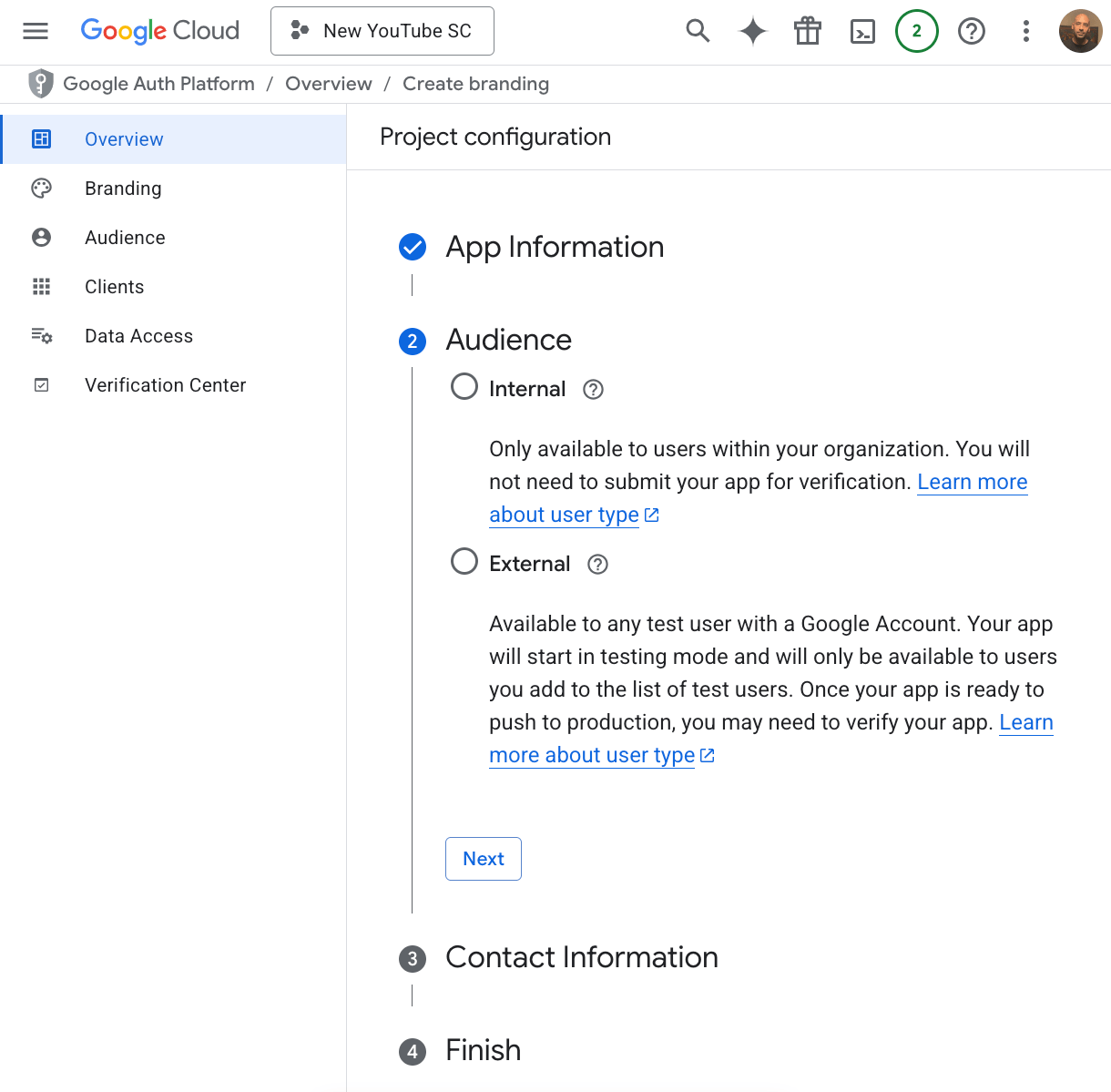
Task: Select the Internal audience radio button
Action: point(464,387)
